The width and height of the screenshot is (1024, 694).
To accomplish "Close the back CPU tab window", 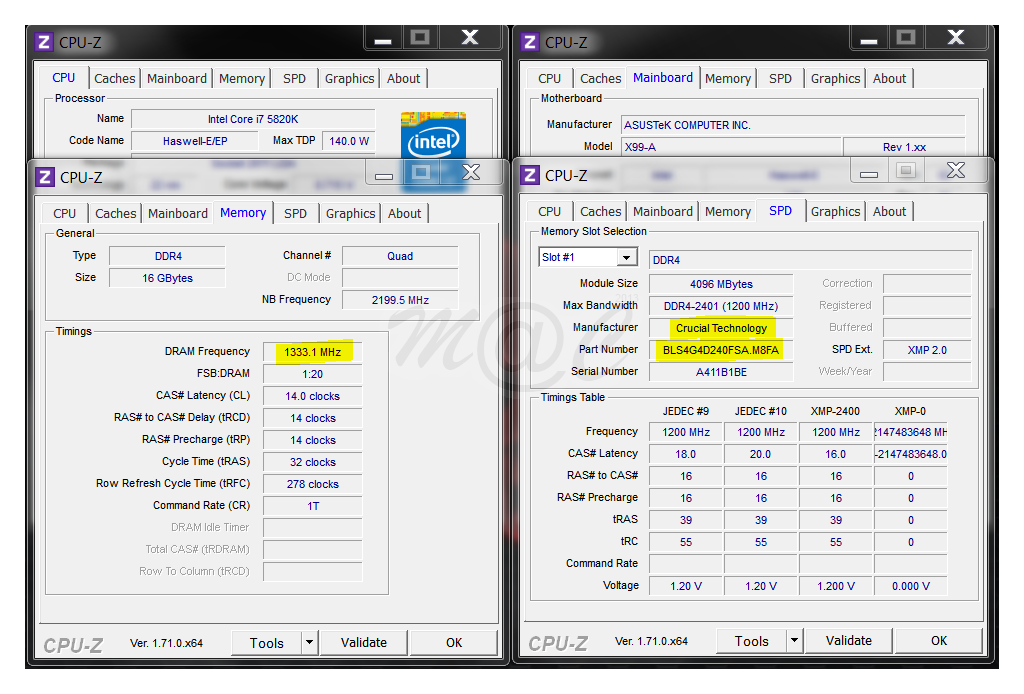I will [x=470, y=38].
